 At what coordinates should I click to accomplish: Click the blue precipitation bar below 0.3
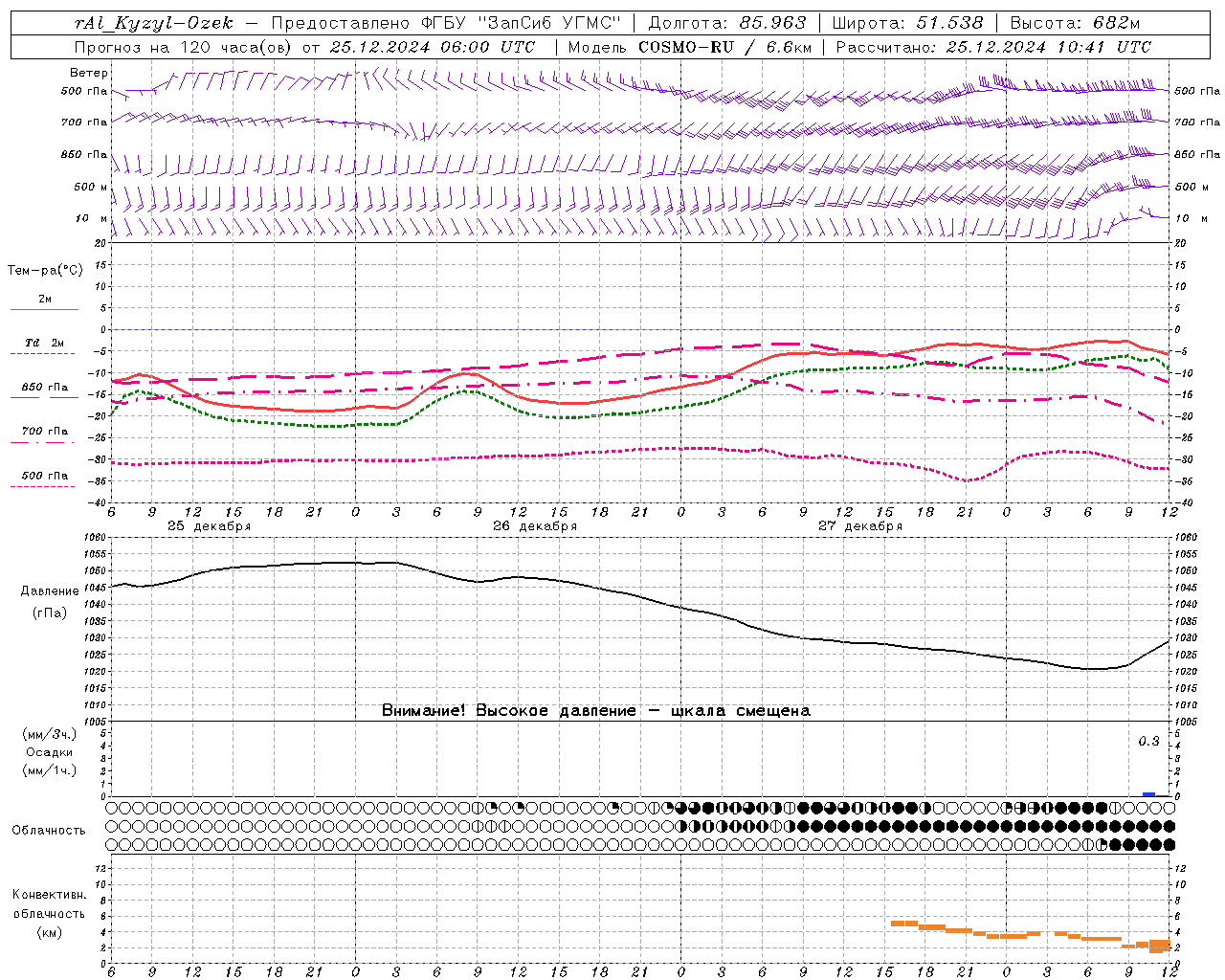coord(1149,794)
